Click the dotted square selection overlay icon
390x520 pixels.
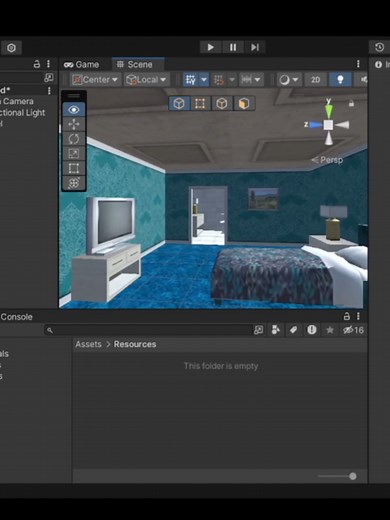(x=200, y=103)
